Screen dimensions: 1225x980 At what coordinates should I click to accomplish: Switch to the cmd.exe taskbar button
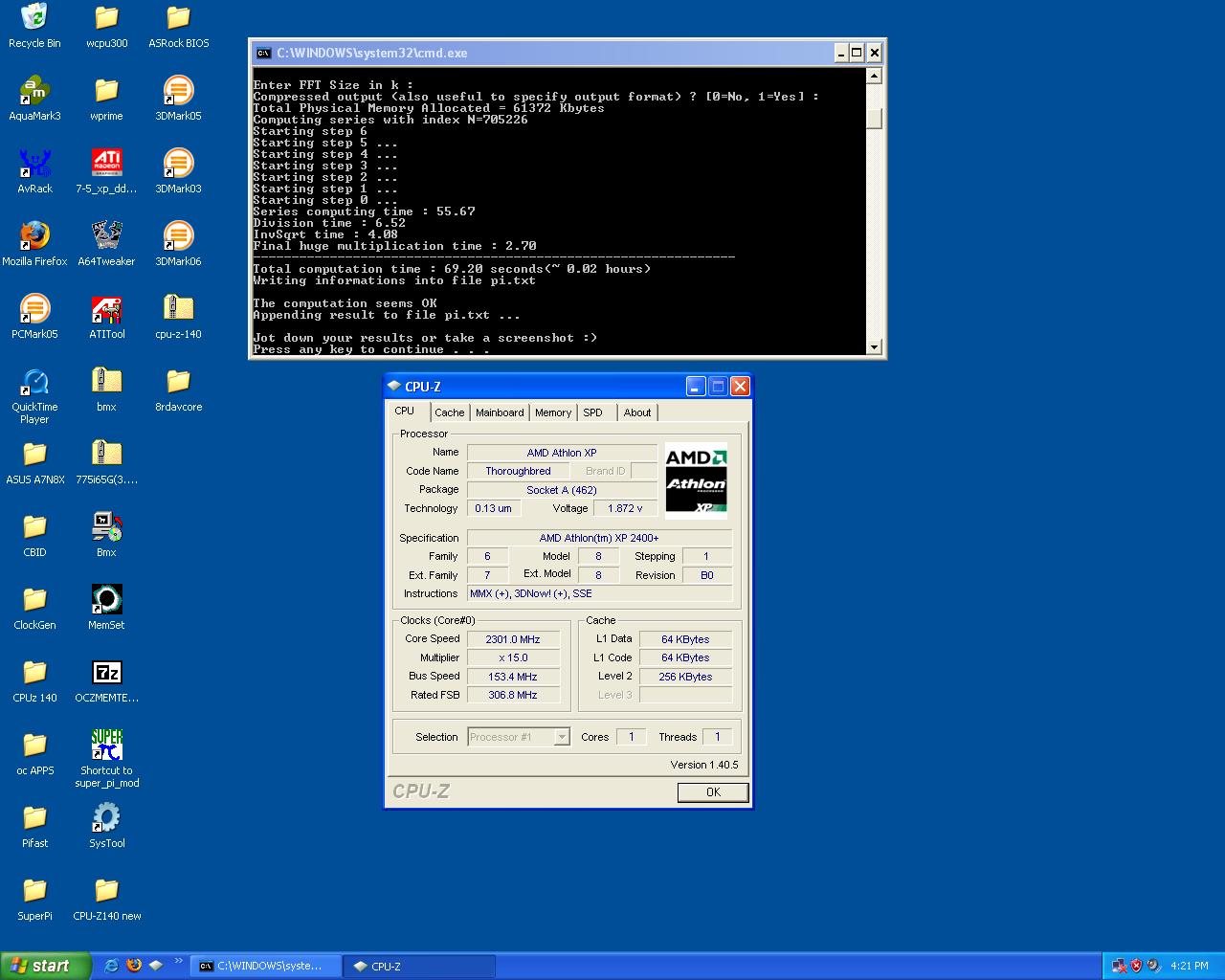click(x=266, y=966)
